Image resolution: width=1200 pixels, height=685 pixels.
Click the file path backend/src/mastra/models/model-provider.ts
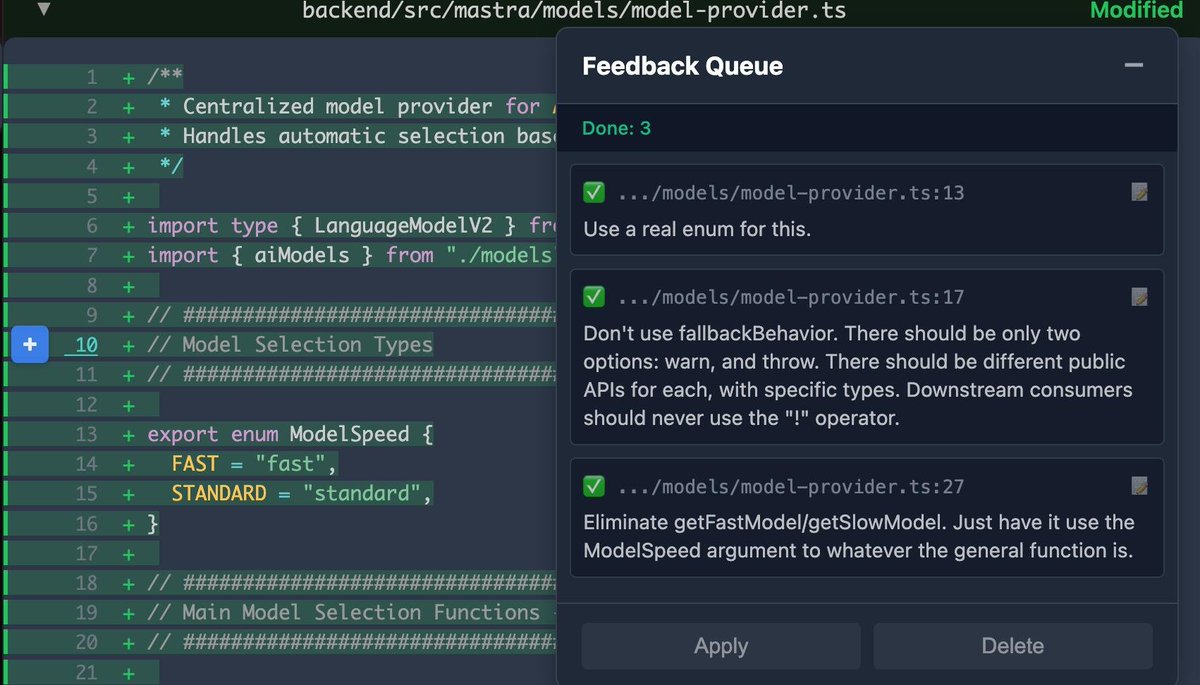574,11
